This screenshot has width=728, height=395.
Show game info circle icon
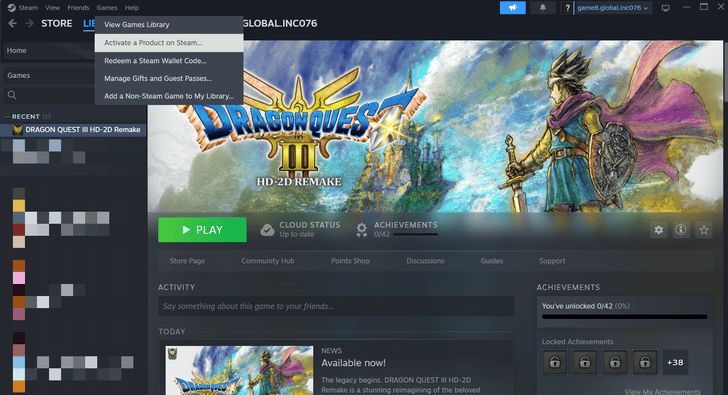[x=681, y=230]
